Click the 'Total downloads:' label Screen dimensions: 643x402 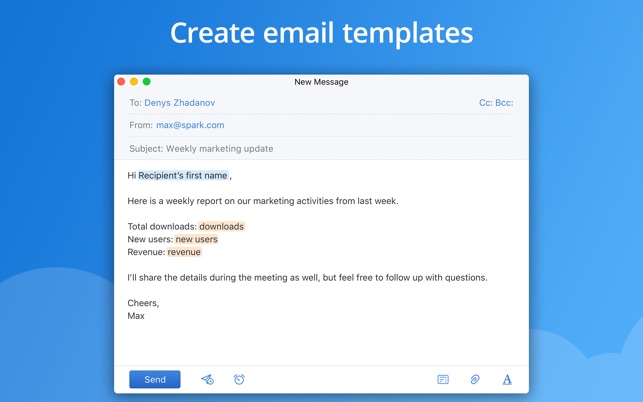[x=162, y=226]
